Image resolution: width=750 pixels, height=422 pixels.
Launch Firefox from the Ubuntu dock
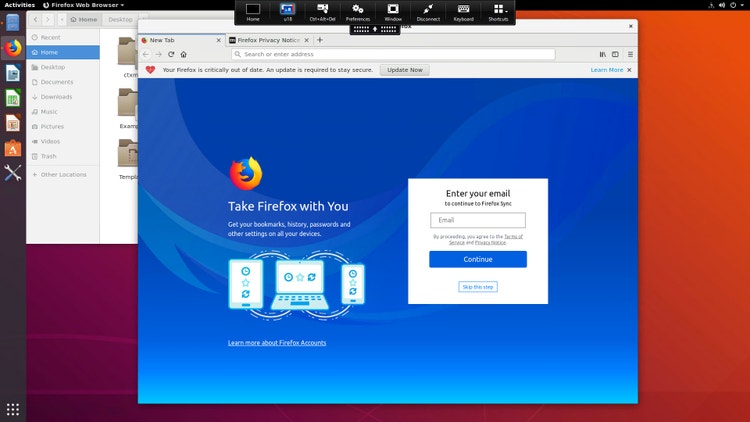[13, 48]
